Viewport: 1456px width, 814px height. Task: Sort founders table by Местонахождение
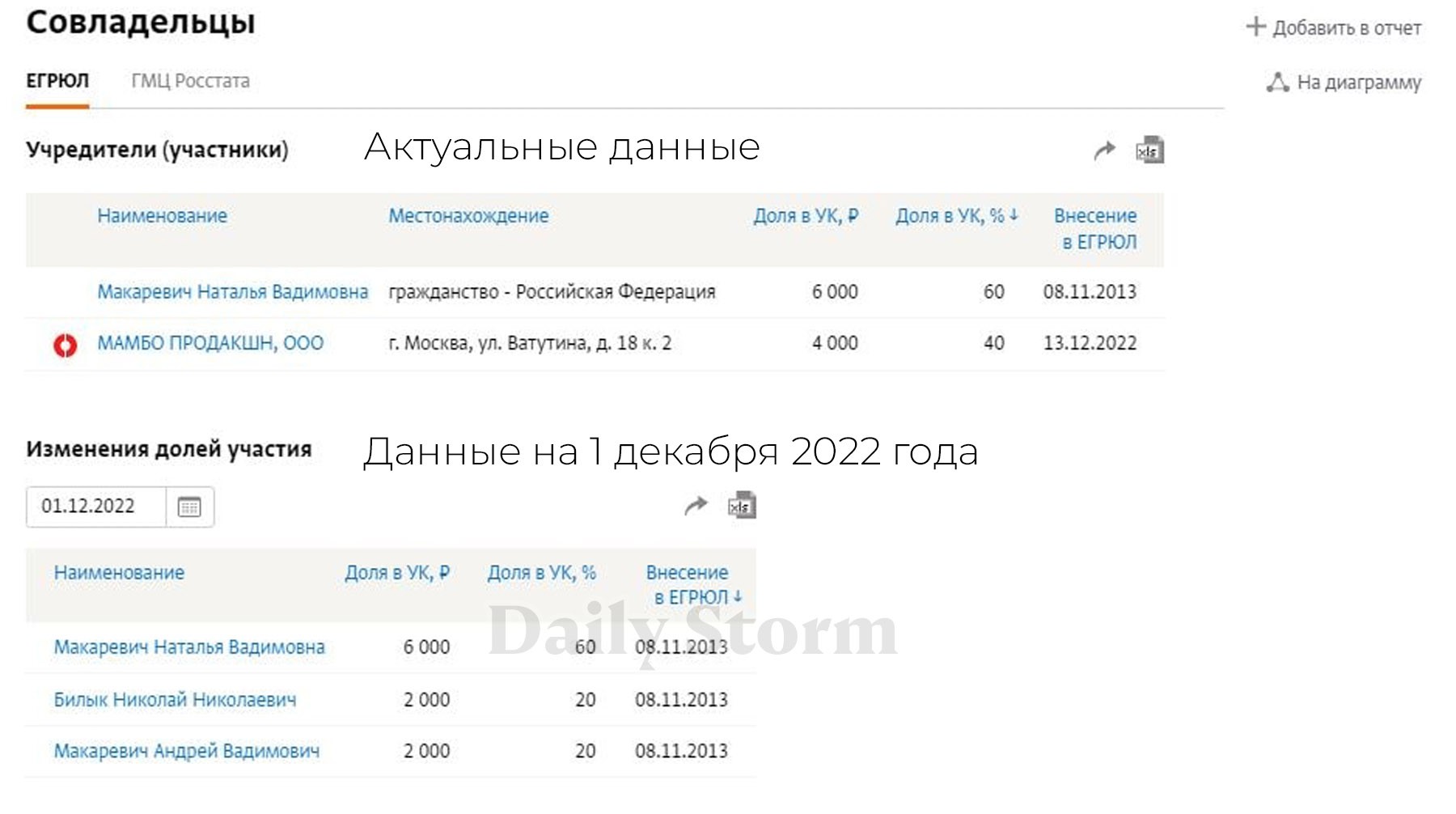tap(468, 216)
